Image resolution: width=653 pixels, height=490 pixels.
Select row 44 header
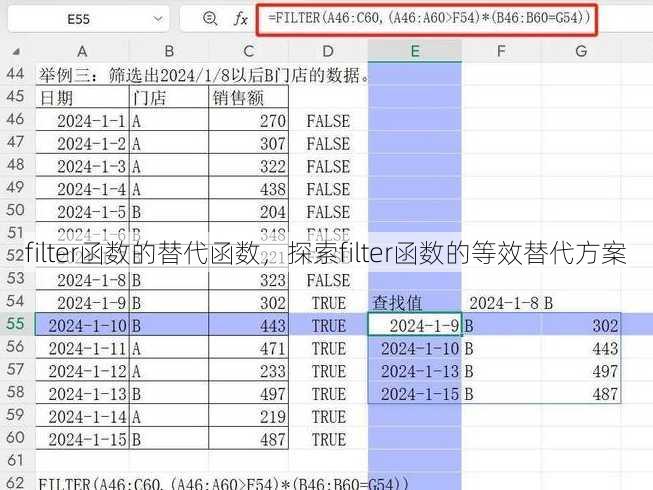coord(16,74)
